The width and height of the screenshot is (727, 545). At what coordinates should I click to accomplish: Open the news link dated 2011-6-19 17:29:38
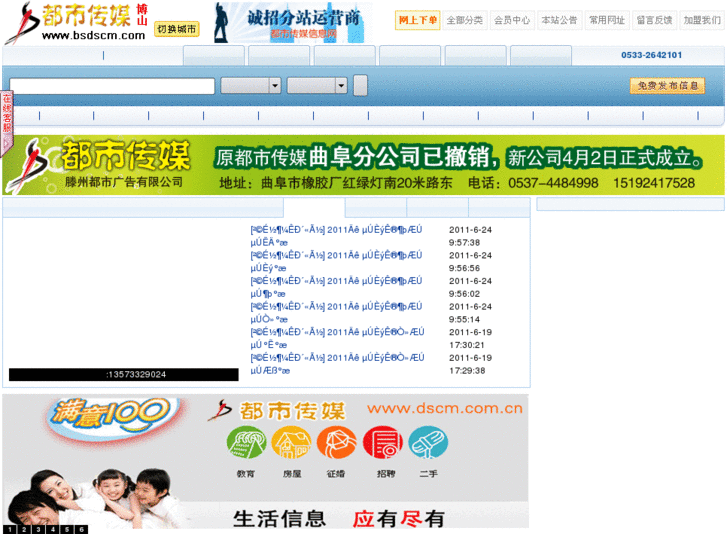pyautogui.click(x=337, y=364)
